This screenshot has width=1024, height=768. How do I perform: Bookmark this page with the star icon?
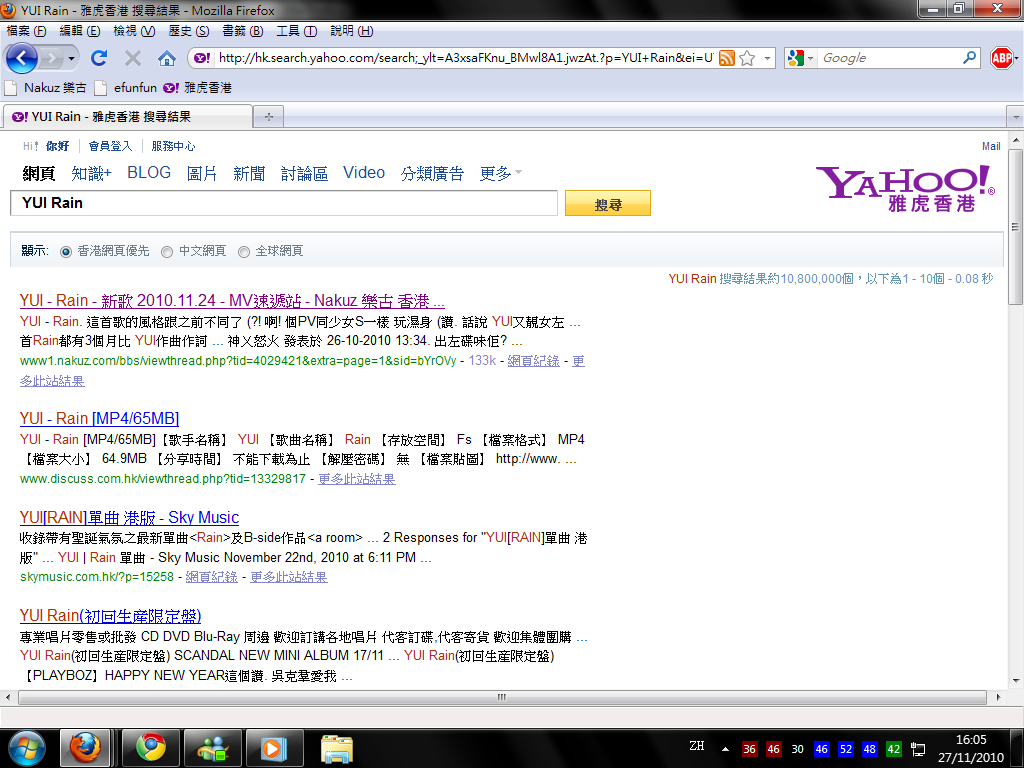click(747, 58)
